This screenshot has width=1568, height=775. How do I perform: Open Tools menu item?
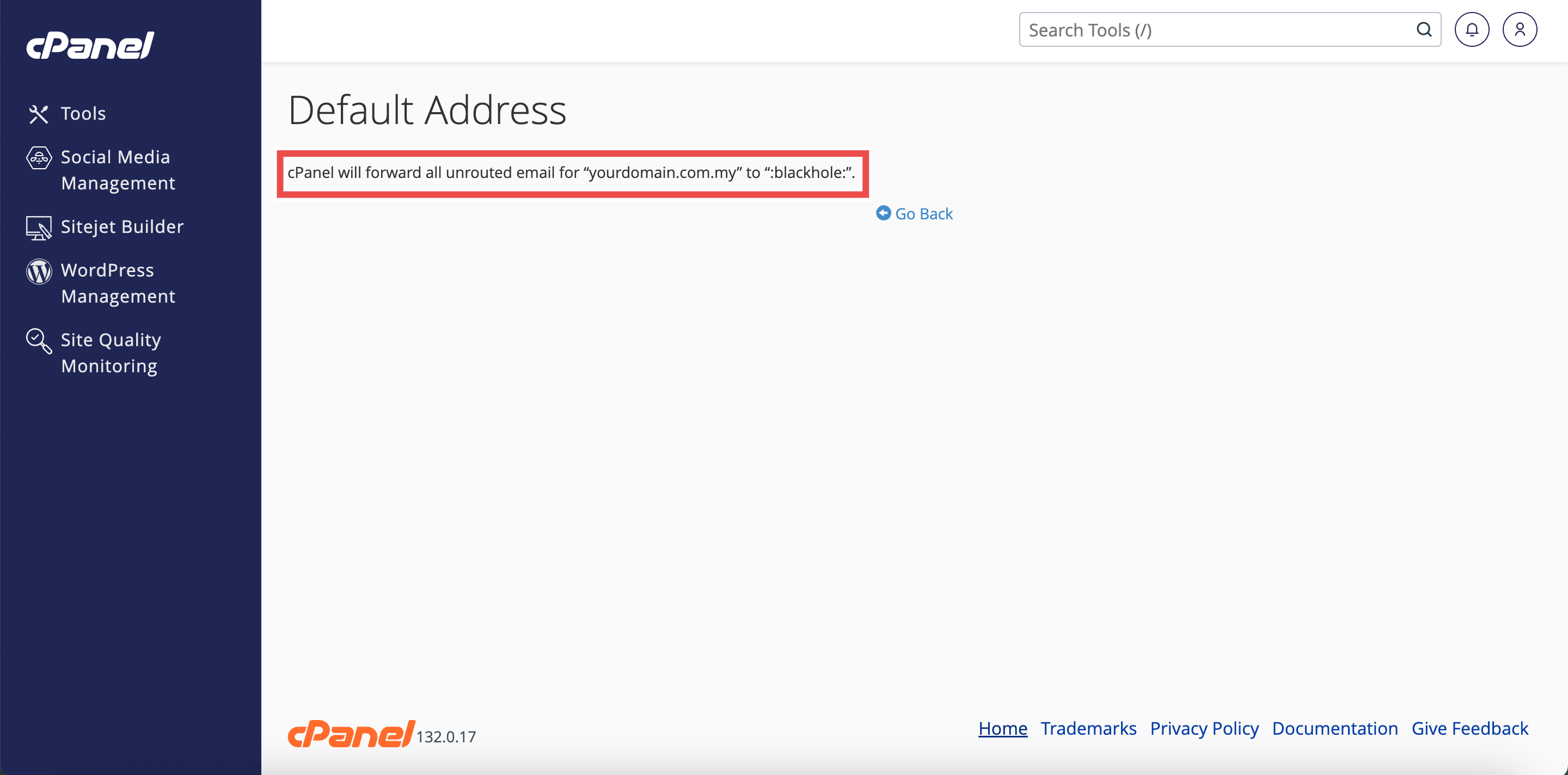83,114
